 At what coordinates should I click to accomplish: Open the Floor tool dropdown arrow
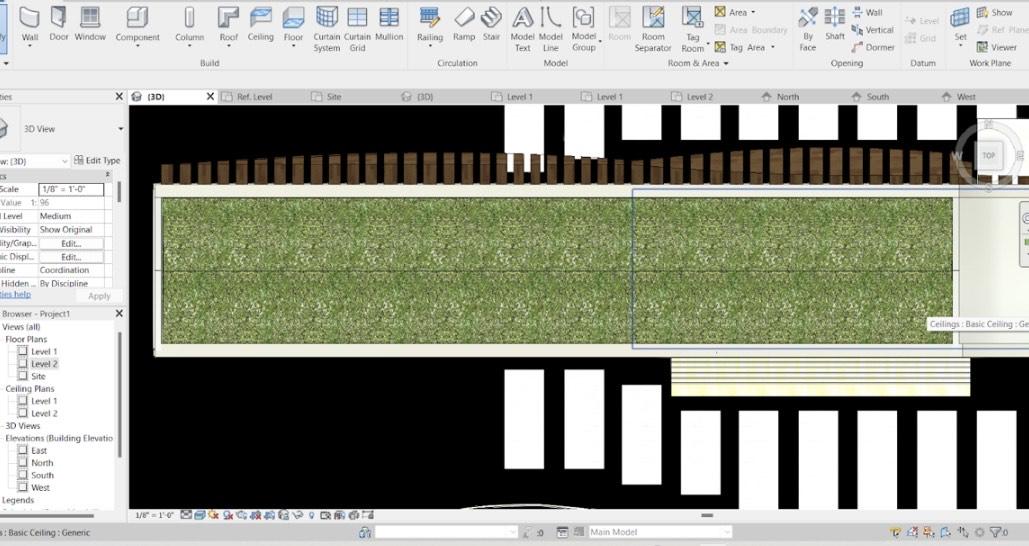pyautogui.click(x=293, y=47)
